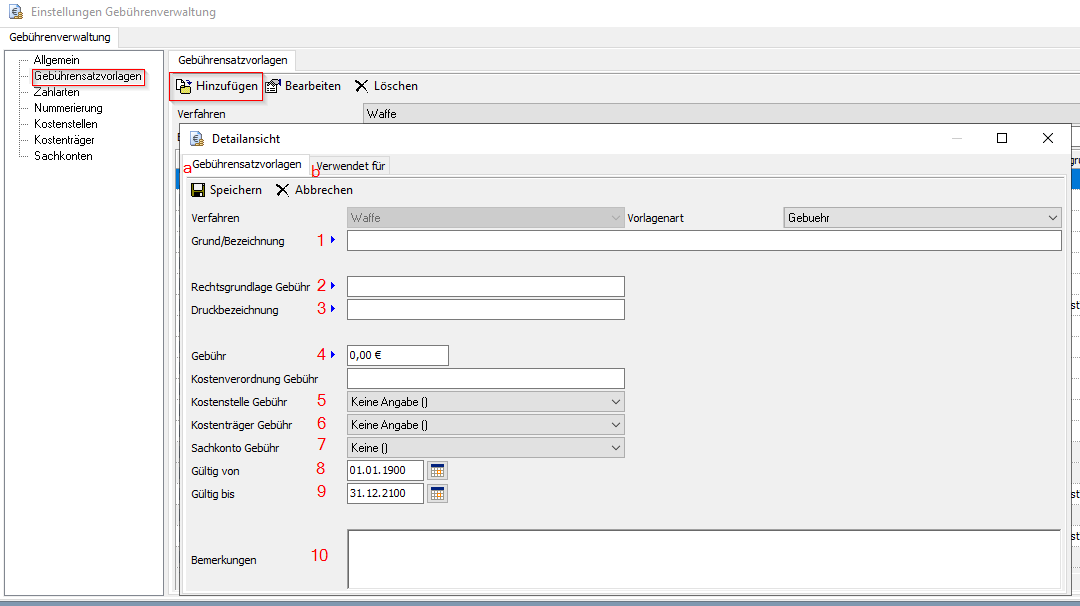Open the Kostenträger Gebühr dropdown
The image size is (1080, 606).
(615, 425)
